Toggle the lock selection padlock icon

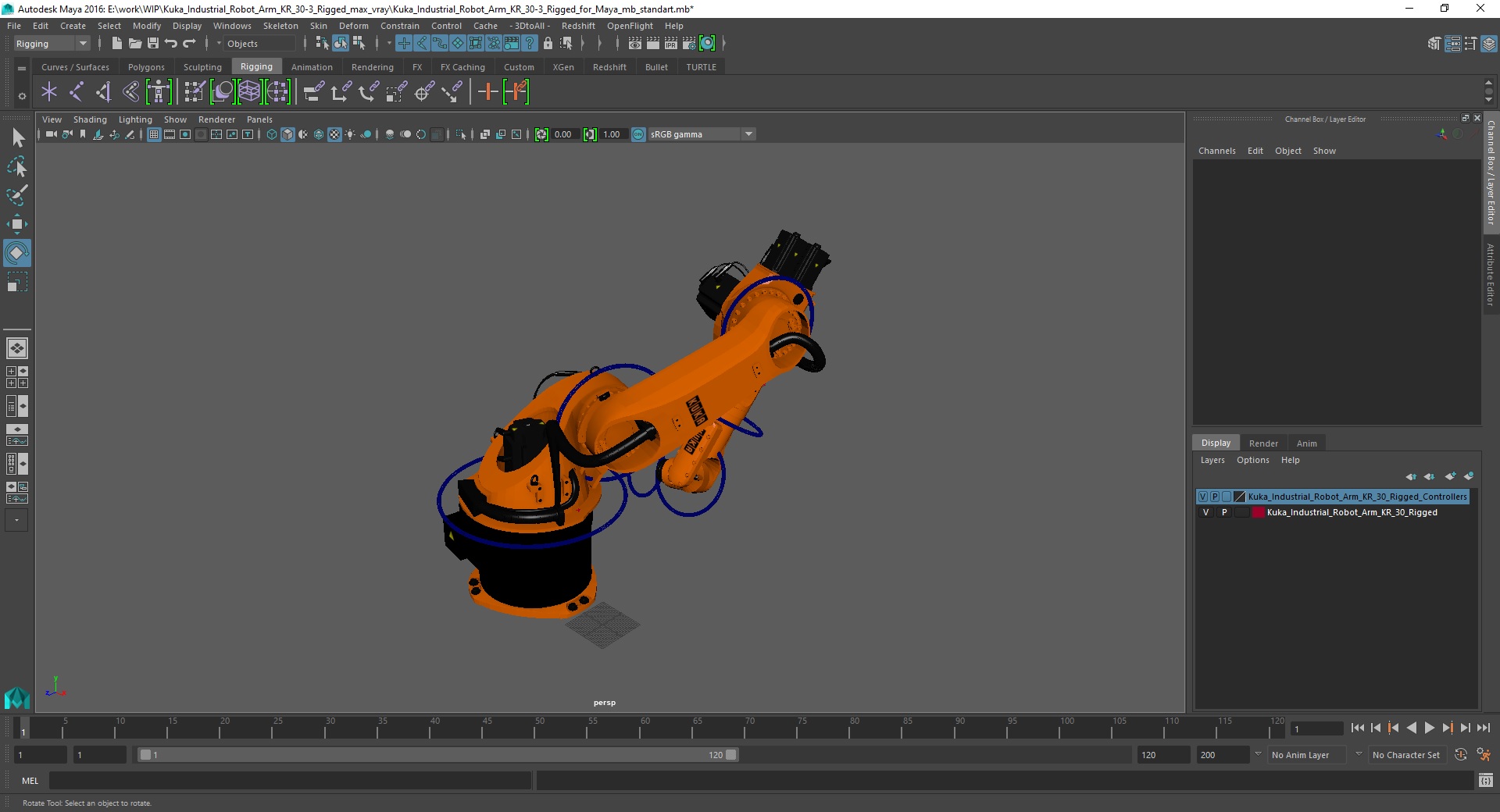548,44
